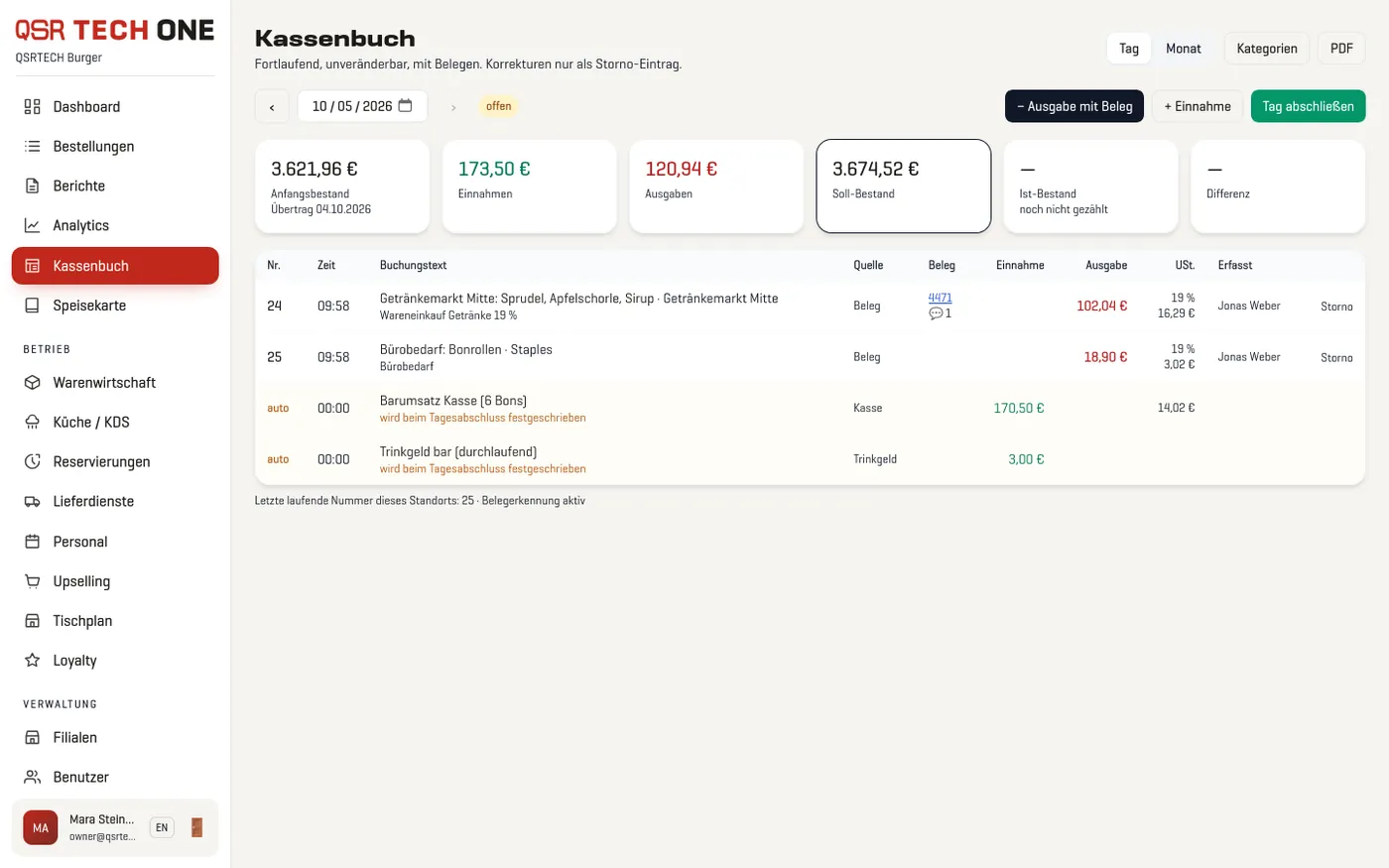1389x868 pixels.
Task: Click the Lieferdienste truck icon
Action: (33, 502)
